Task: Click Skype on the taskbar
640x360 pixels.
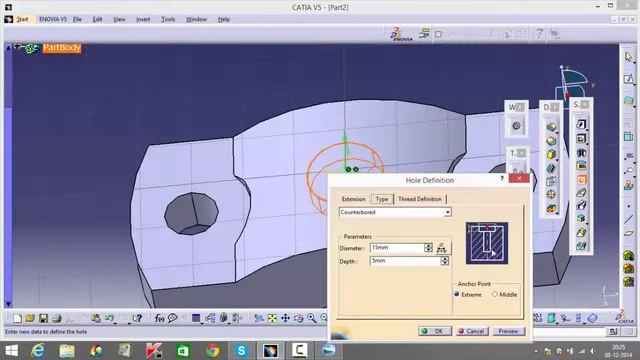Action: pyautogui.click(x=241, y=350)
